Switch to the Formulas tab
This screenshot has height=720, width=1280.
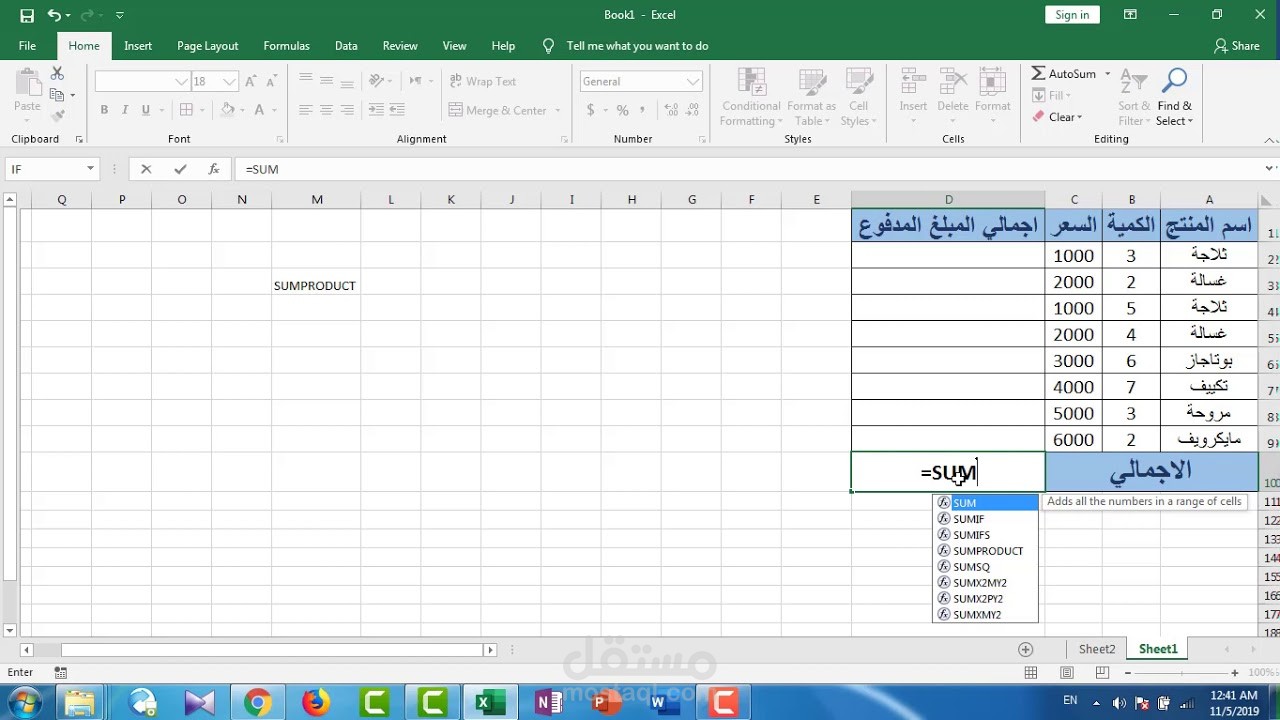click(x=286, y=46)
